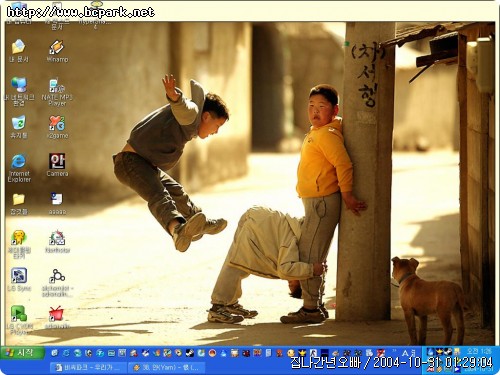500x375 pixels.
Task: Open the yellow folder icon on desktop
Action: pos(19,203)
